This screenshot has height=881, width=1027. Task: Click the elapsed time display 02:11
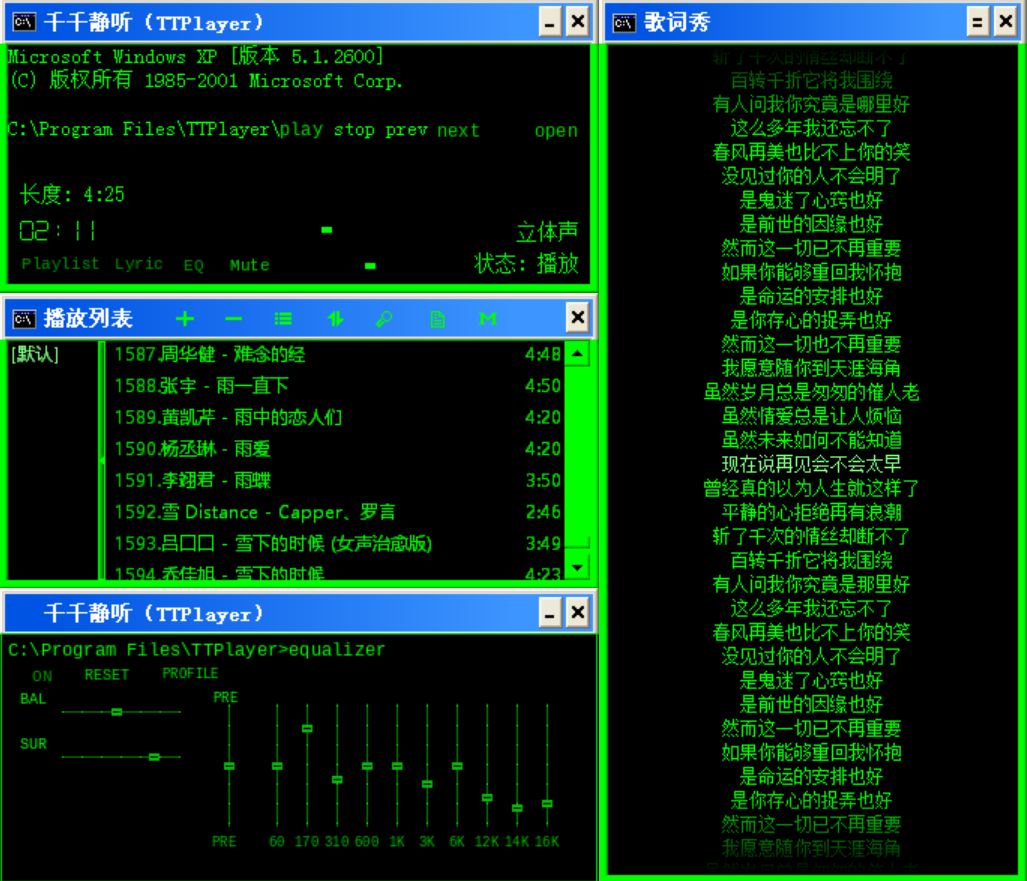coord(58,231)
